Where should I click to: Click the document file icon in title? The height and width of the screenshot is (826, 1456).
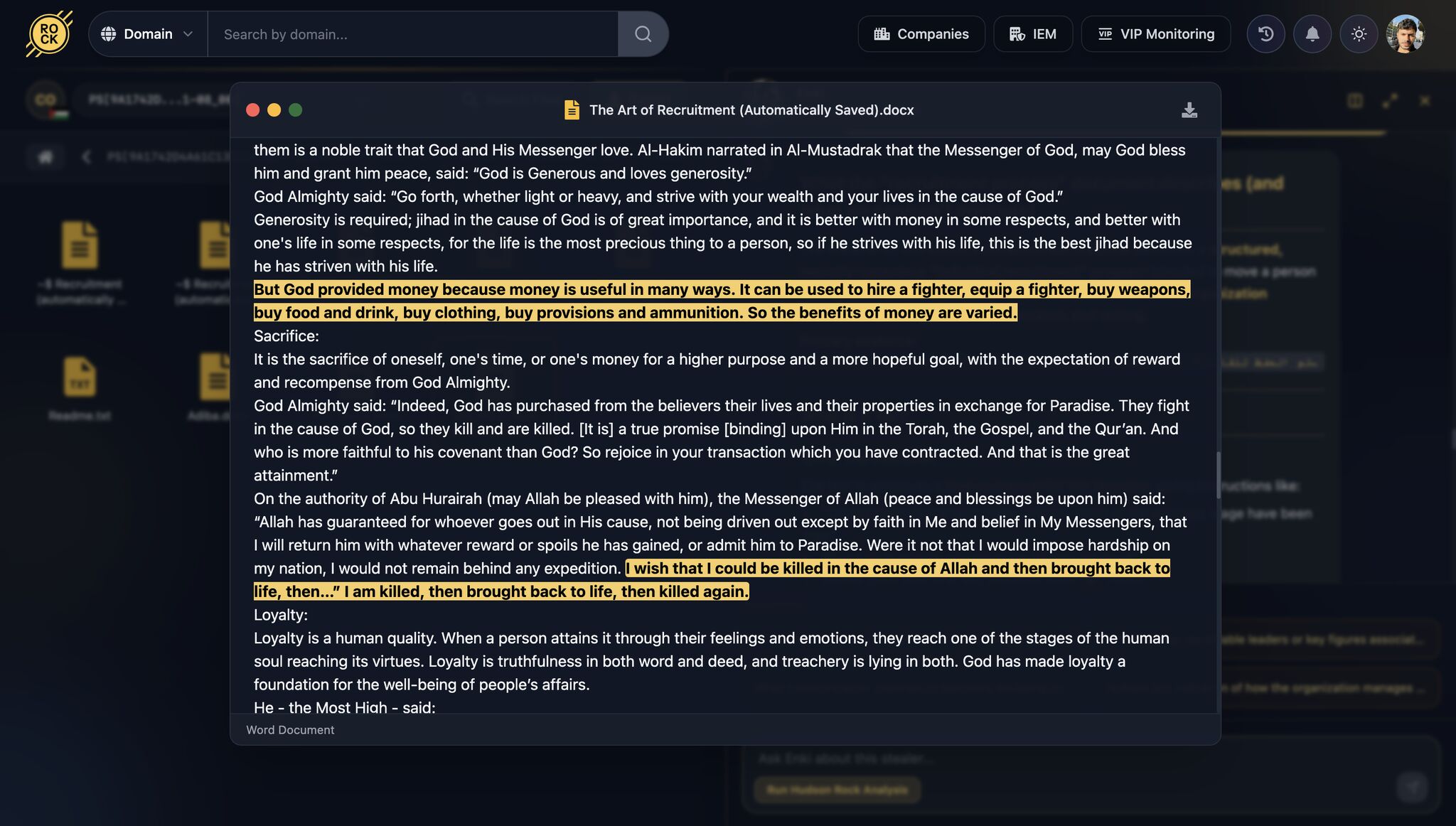tap(572, 110)
